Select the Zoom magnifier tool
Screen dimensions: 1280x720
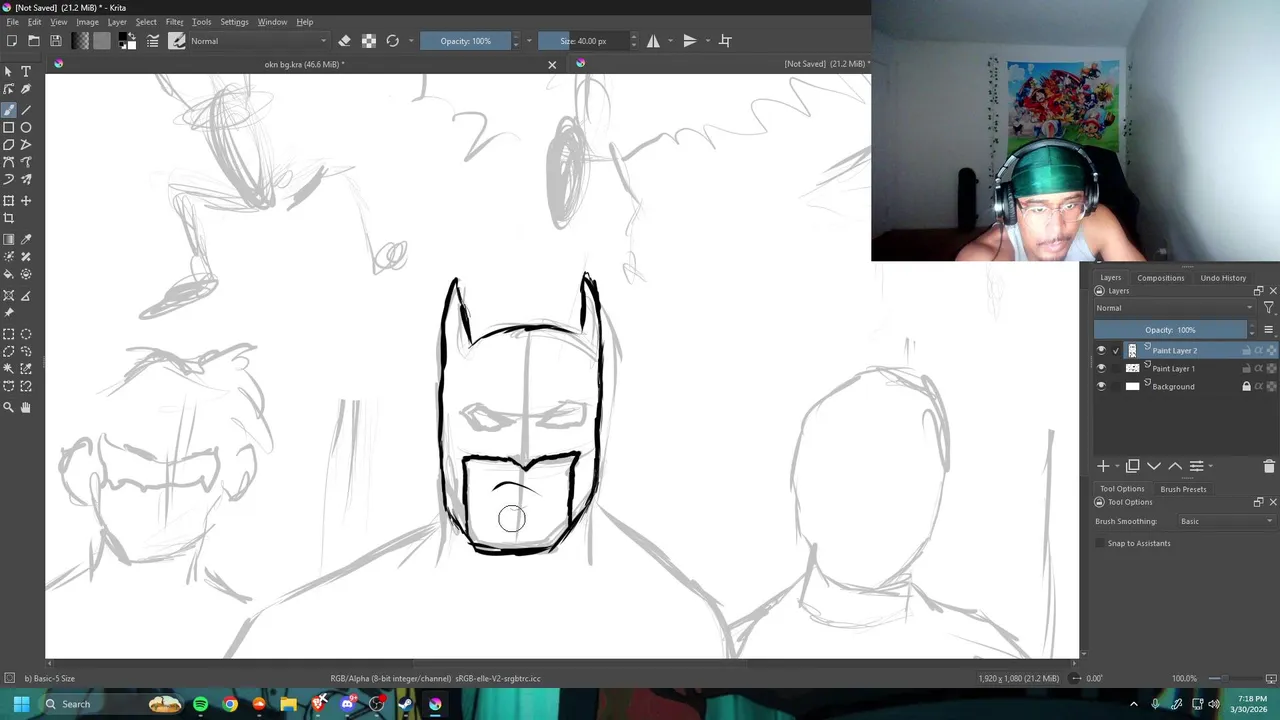tap(9, 407)
